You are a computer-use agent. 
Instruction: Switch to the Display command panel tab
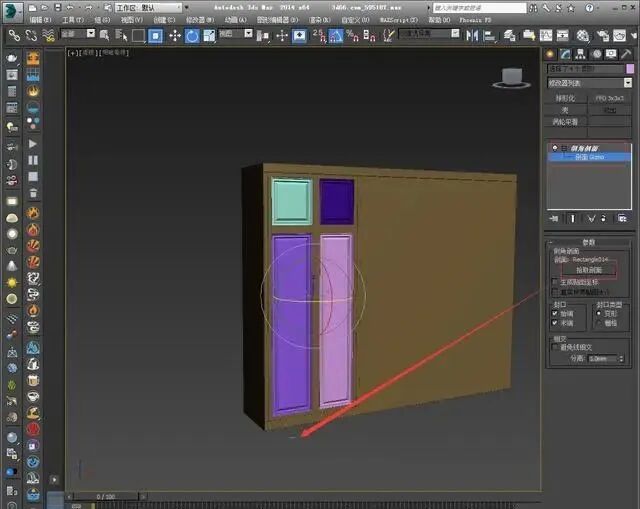611,54
